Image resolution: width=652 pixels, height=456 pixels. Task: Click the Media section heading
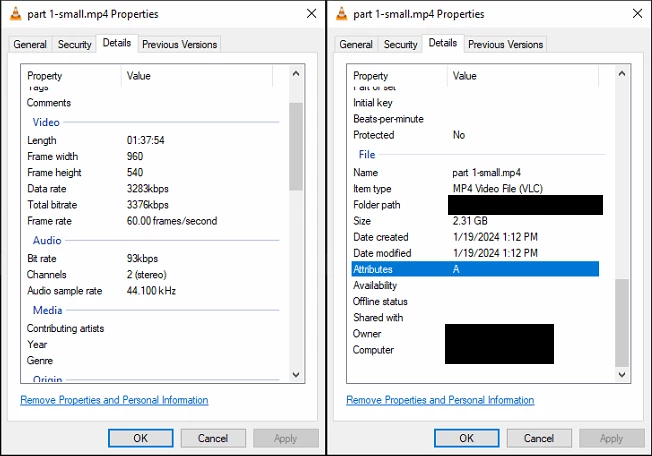[47, 310]
